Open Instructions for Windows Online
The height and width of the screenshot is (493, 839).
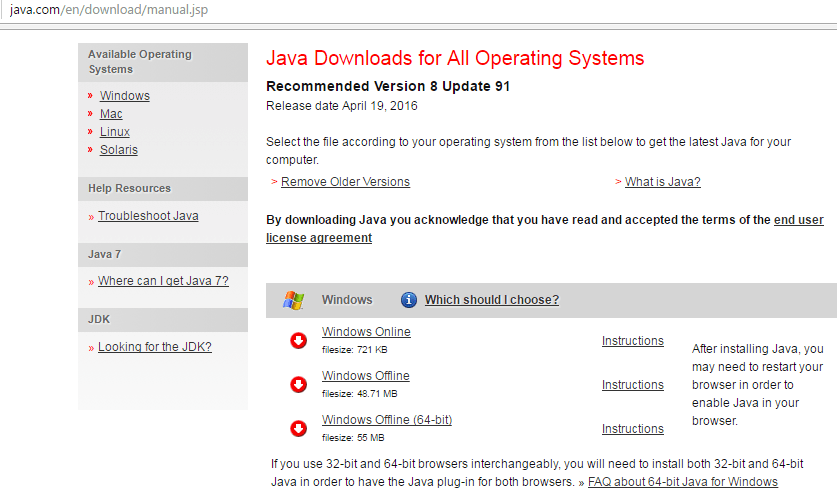tap(632, 341)
